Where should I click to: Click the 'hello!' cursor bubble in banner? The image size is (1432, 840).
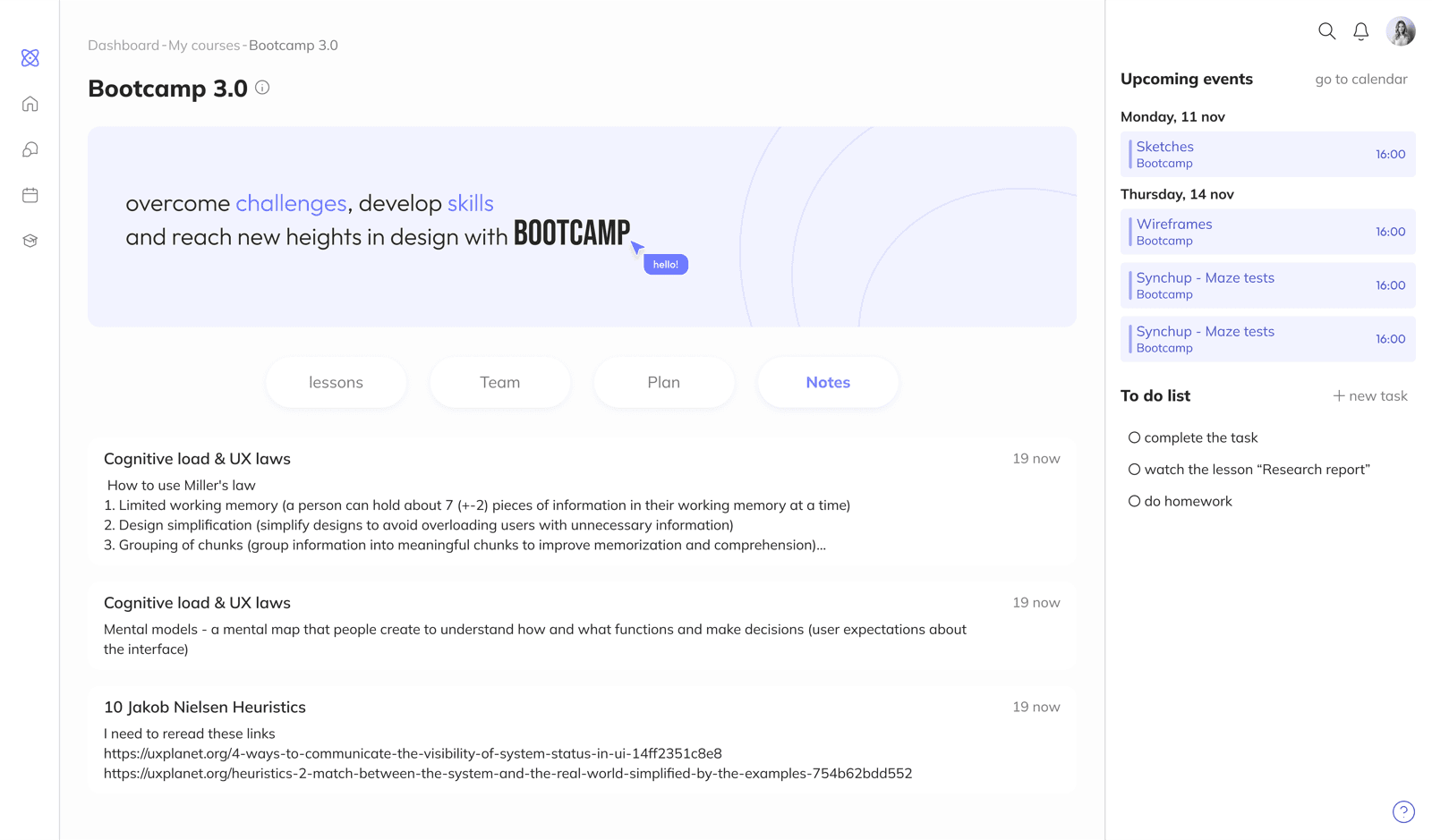pyautogui.click(x=665, y=265)
